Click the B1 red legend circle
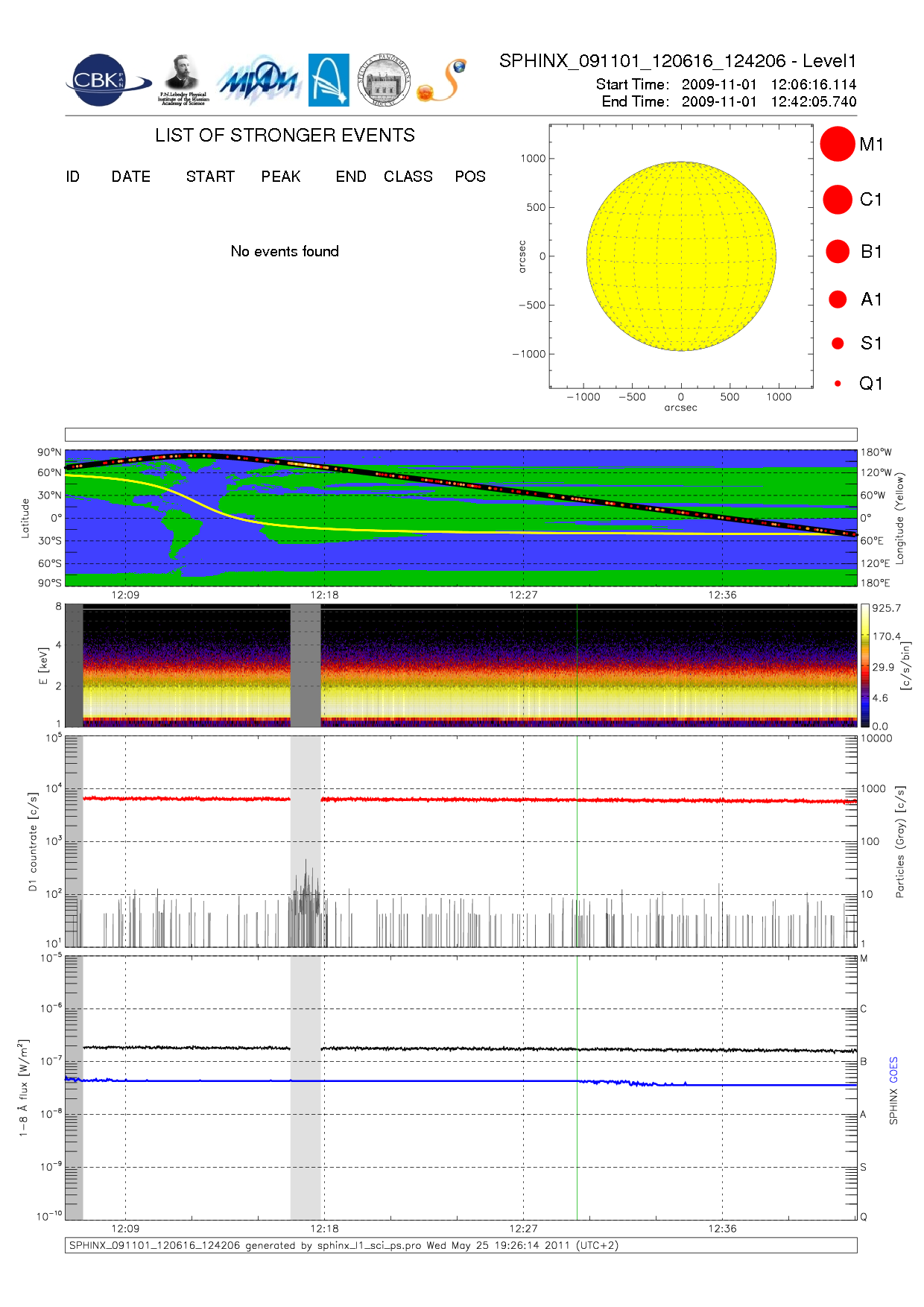Viewport: 924px width, 1307px height. point(838,251)
